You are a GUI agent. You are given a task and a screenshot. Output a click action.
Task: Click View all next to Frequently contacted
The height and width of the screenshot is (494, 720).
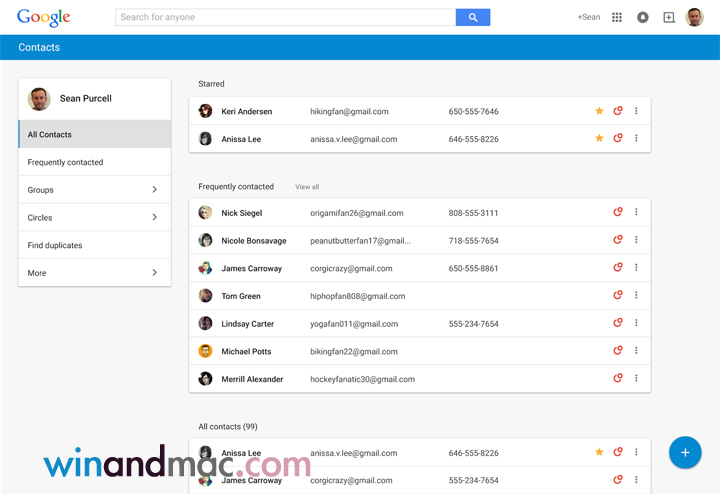tap(307, 187)
